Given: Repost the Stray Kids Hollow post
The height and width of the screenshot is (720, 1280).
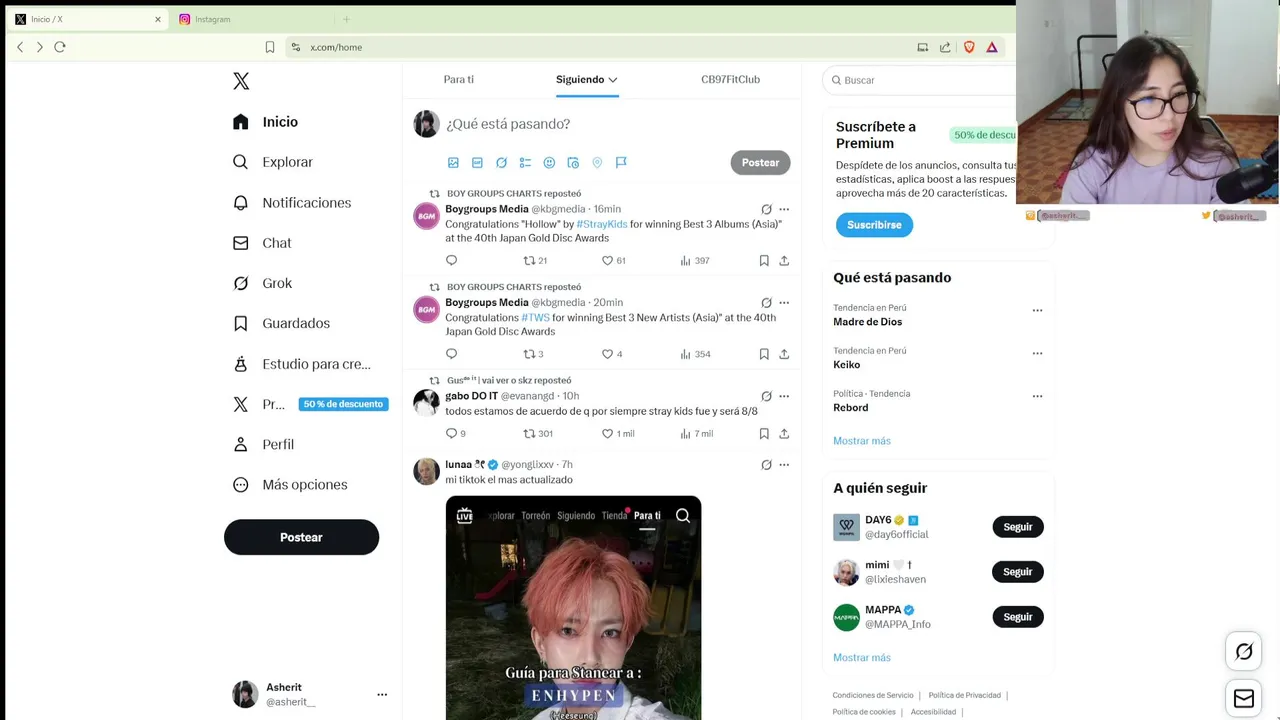Looking at the screenshot, I should [x=535, y=260].
